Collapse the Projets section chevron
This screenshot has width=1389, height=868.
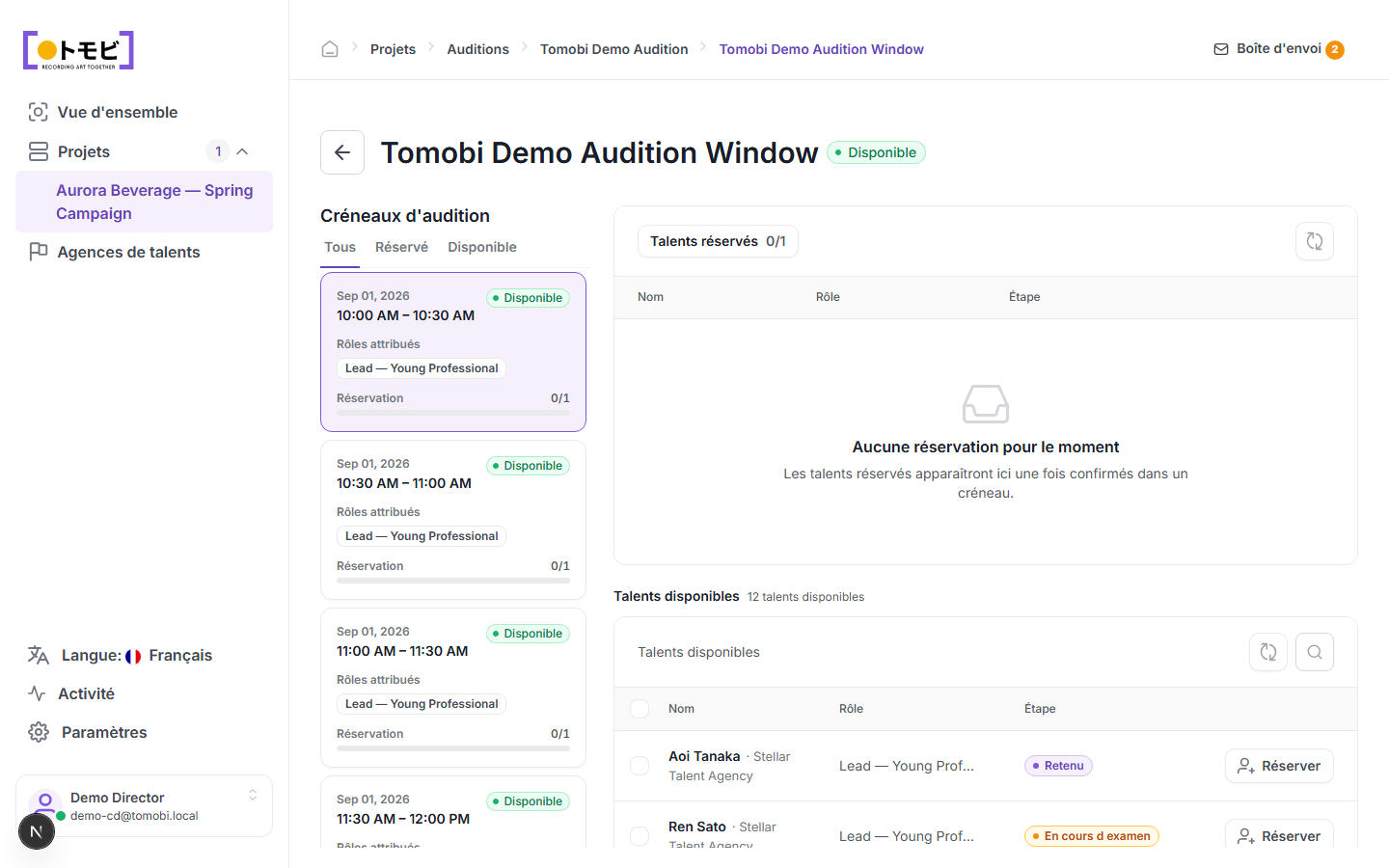point(242,151)
